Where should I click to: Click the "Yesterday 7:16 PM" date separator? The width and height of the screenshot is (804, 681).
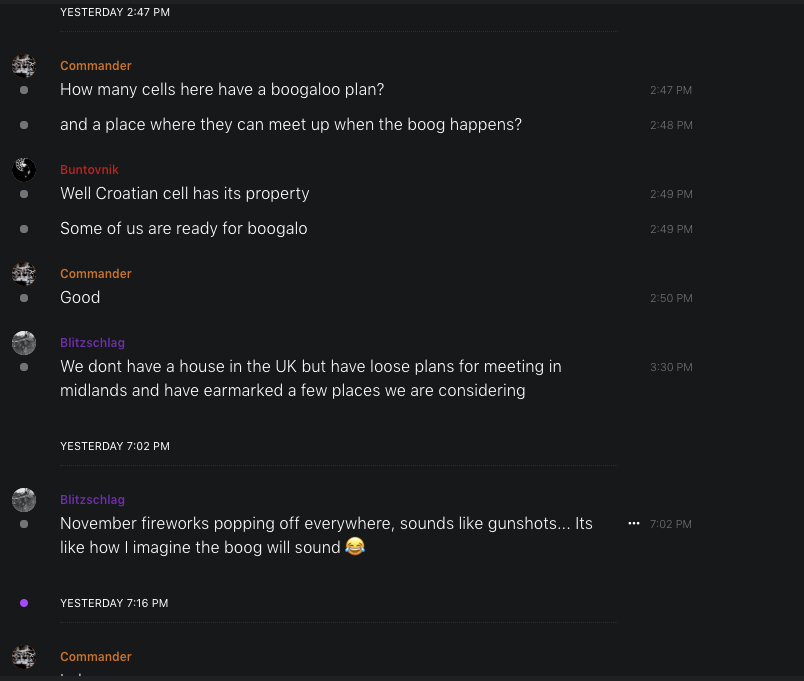click(114, 603)
